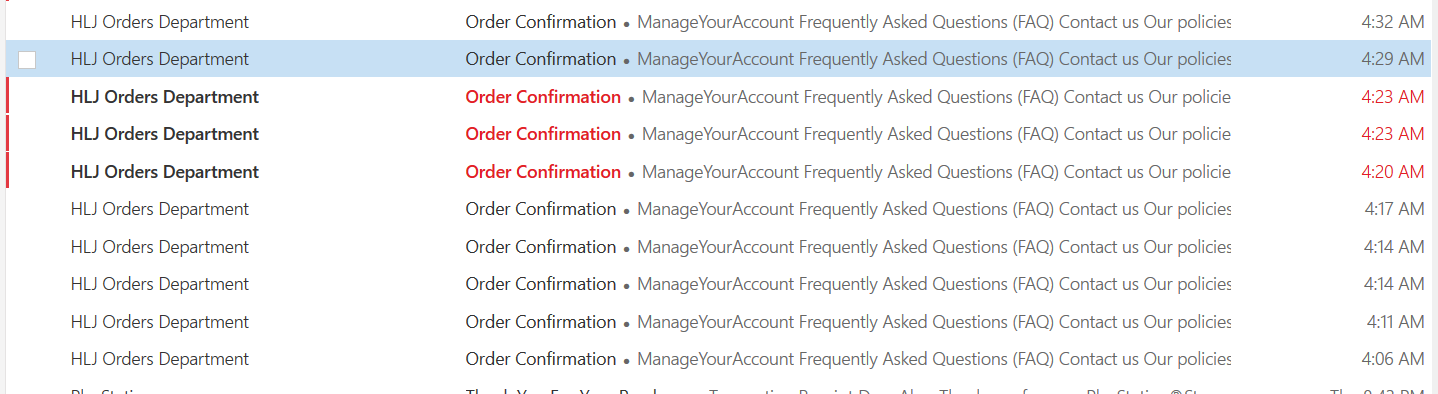
Task: Open the Order Confirmation email from 4:11 AM
Action: pos(718,322)
